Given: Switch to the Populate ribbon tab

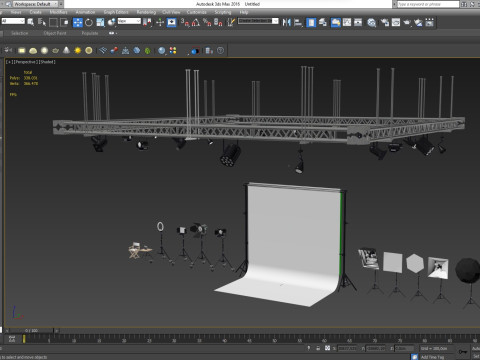Looking at the screenshot, I should (90, 33).
